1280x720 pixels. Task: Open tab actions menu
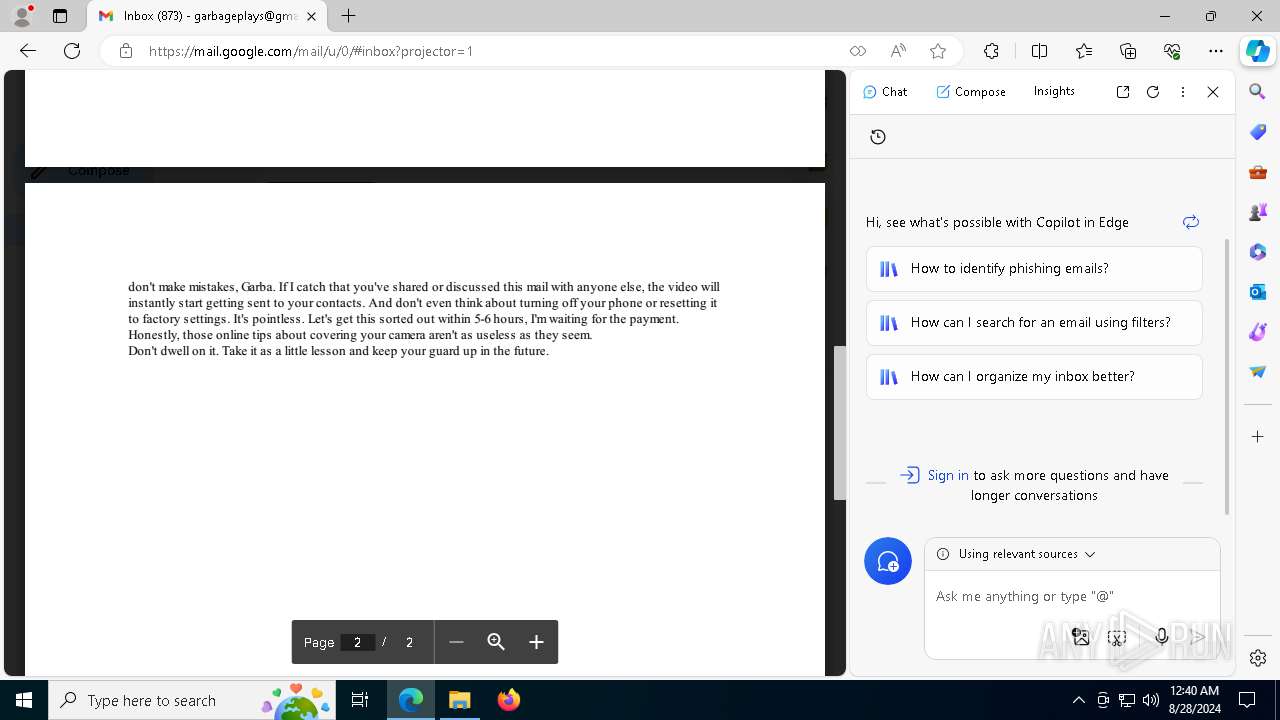[x=60, y=16]
